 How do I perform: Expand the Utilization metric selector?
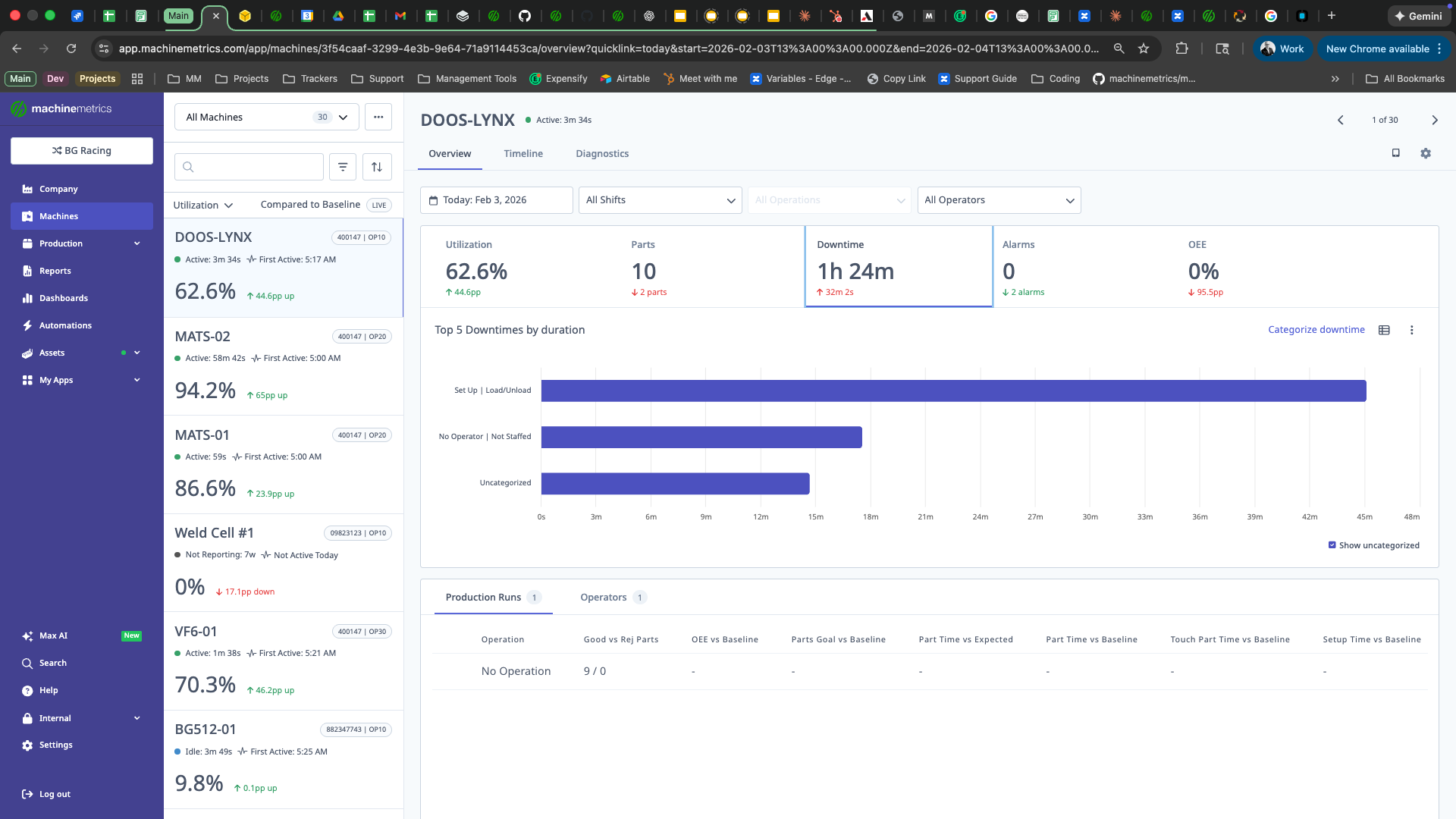click(203, 205)
